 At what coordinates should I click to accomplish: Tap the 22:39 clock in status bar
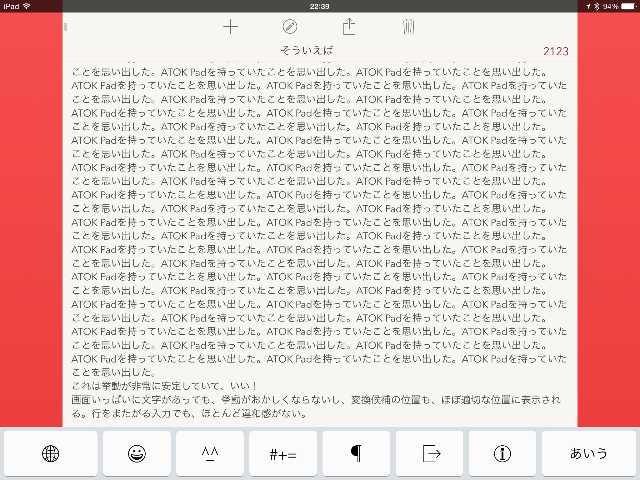pyautogui.click(x=319, y=6)
